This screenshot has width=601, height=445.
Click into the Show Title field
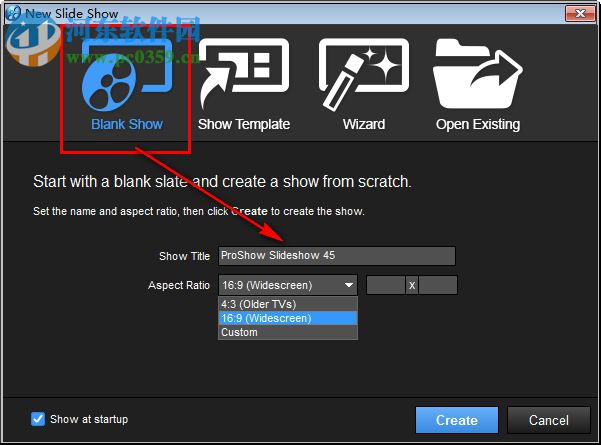pyautogui.click(x=337, y=256)
